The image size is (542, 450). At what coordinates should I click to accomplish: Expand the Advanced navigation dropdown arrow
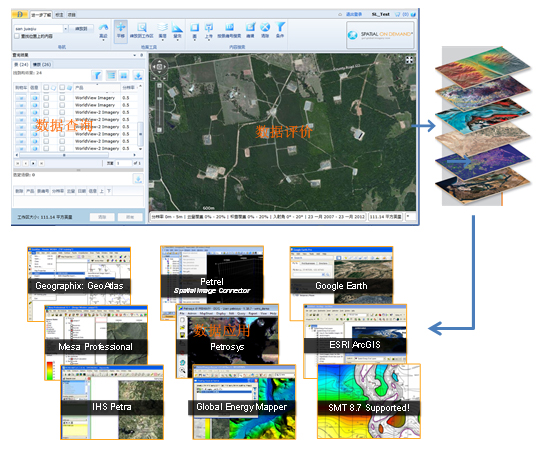(x=103, y=40)
